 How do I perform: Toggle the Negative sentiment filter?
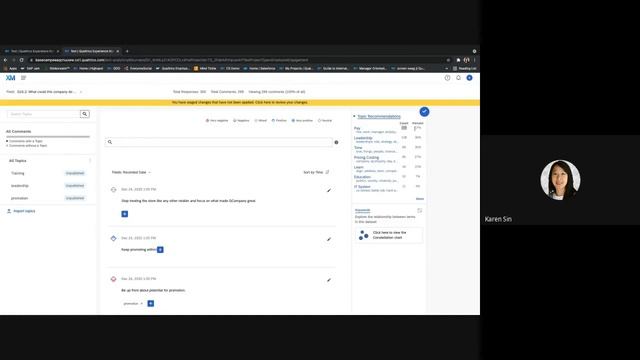tap(241, 120)
